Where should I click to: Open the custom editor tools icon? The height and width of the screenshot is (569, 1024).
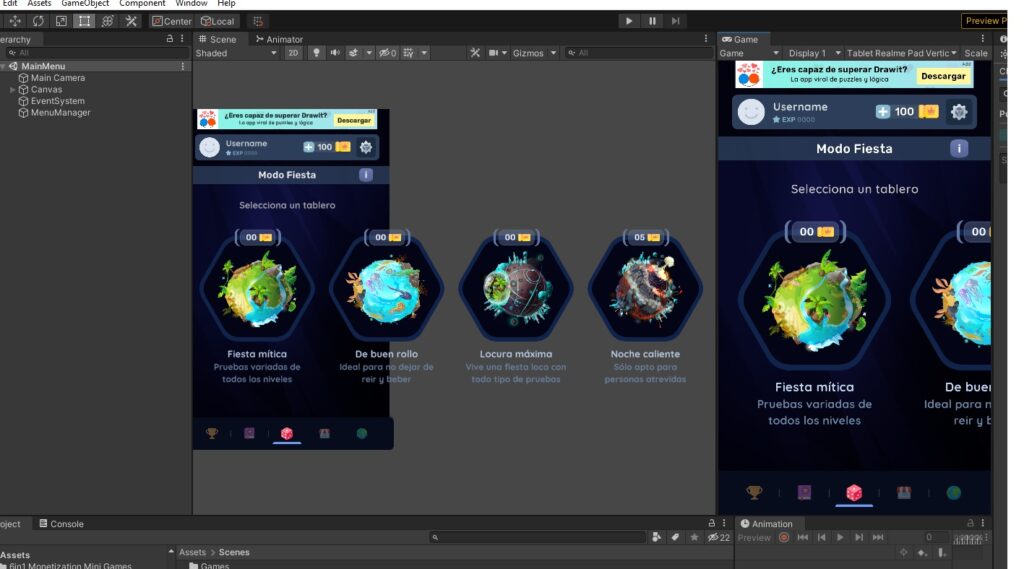point(131,21)
